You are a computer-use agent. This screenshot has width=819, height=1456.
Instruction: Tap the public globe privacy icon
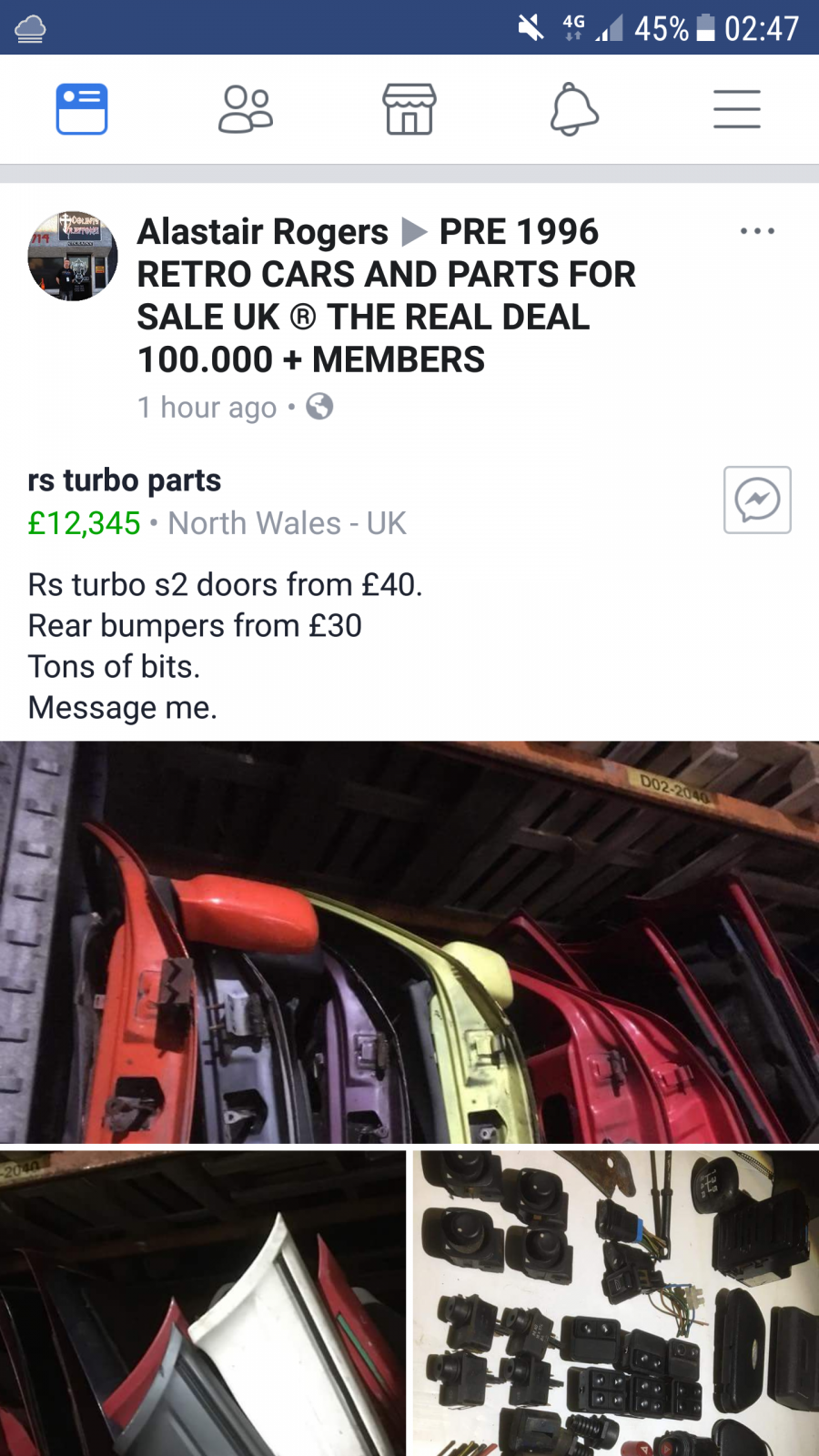click(319, 406)
